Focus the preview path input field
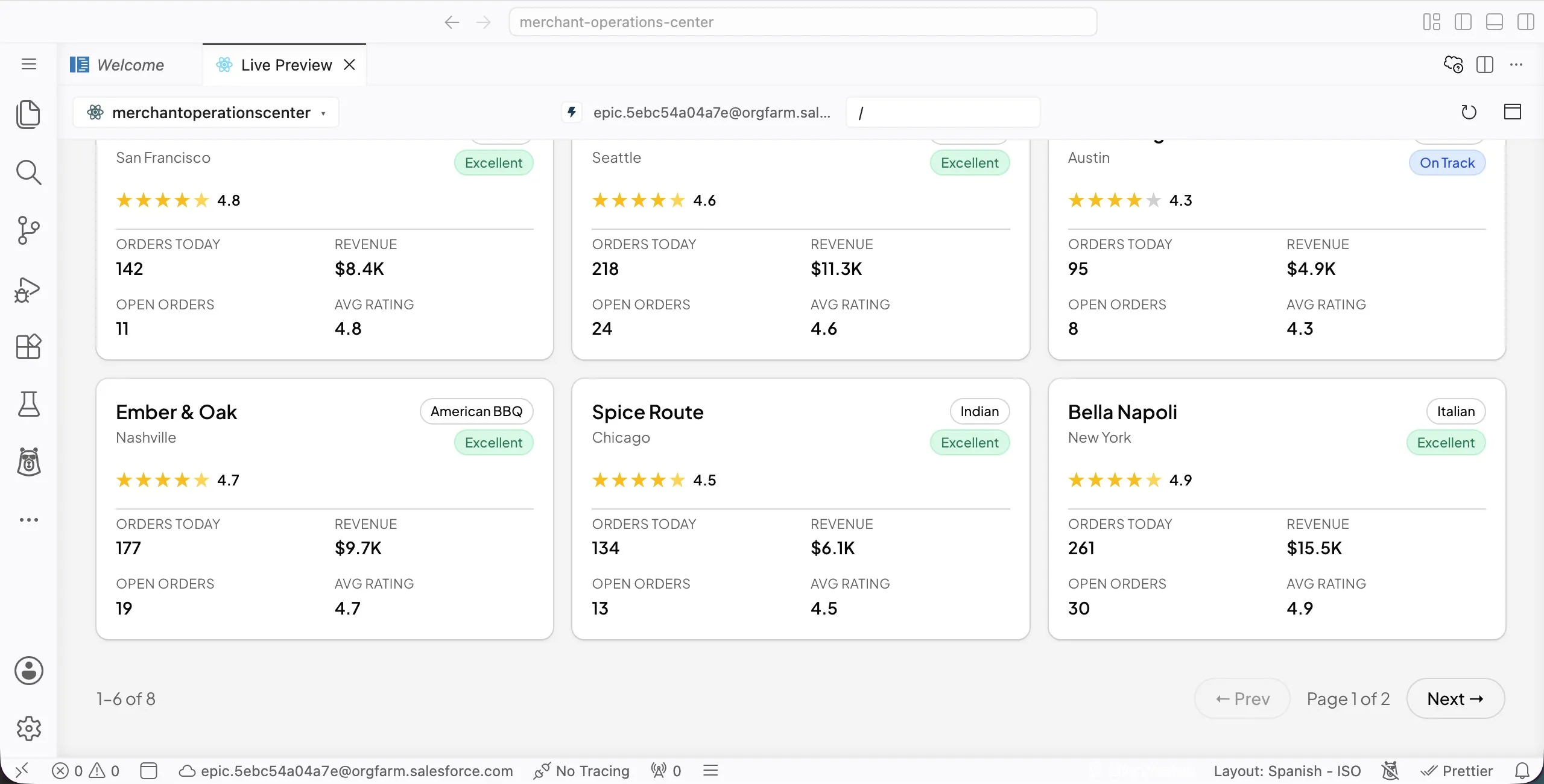Image resolution: width=1544 pixels, height=784 pixels. (943, 113)
